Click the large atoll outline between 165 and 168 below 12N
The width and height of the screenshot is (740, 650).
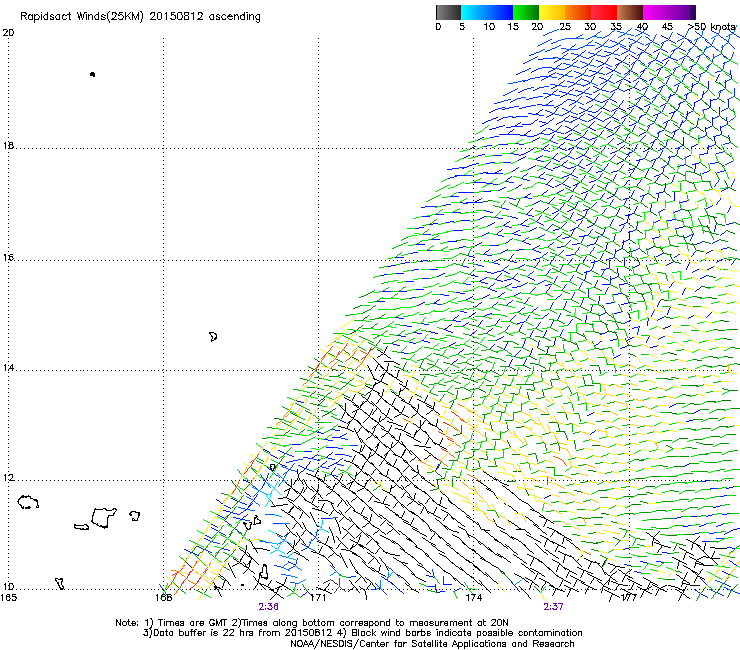tap(104, 518)
